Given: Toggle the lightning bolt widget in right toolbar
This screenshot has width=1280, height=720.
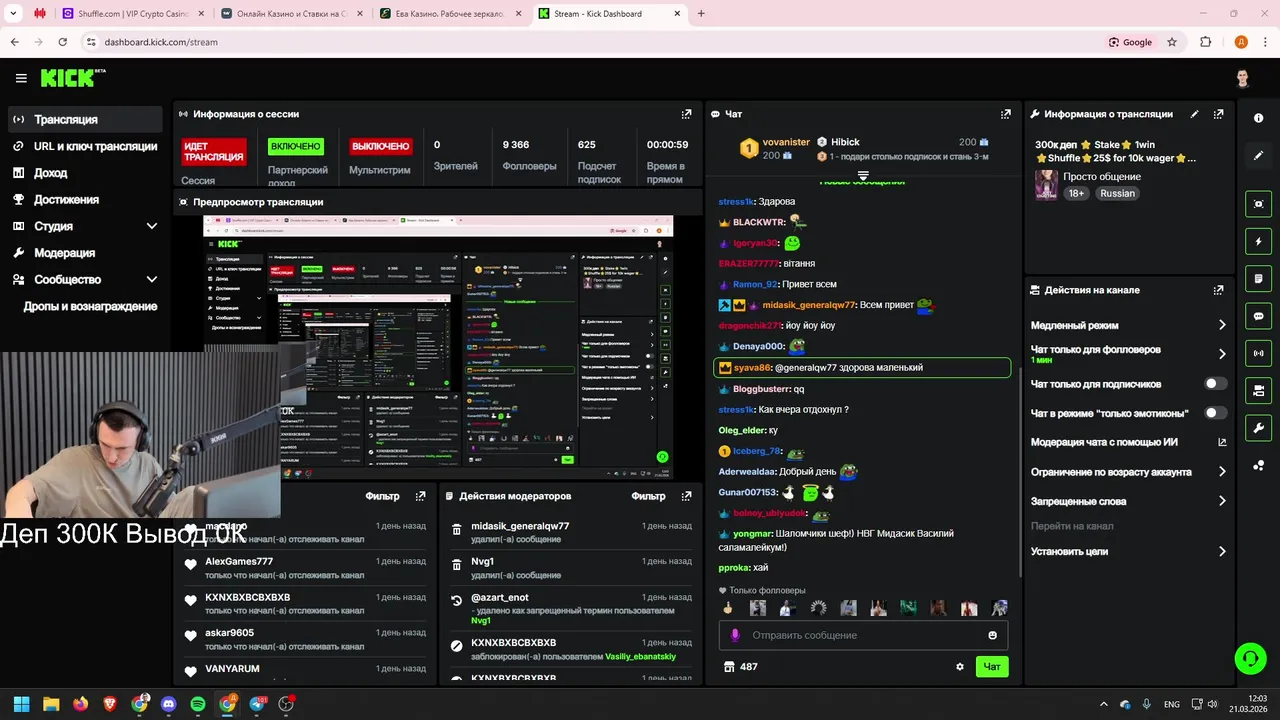Looking at the screenshot, I should 1258,241.
